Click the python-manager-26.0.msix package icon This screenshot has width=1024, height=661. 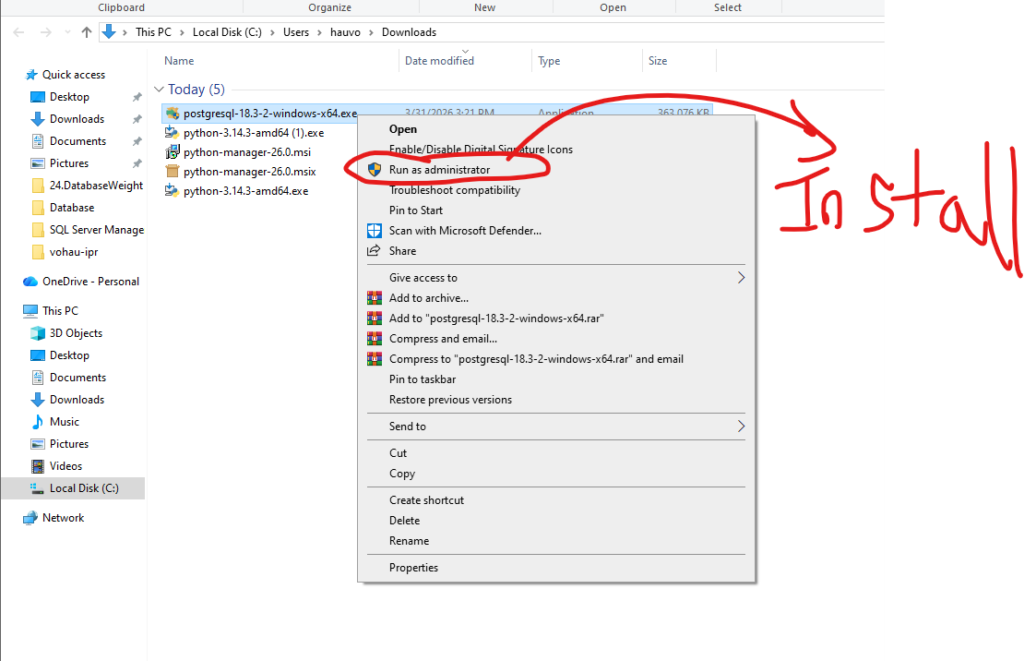[x=172, y=171]
